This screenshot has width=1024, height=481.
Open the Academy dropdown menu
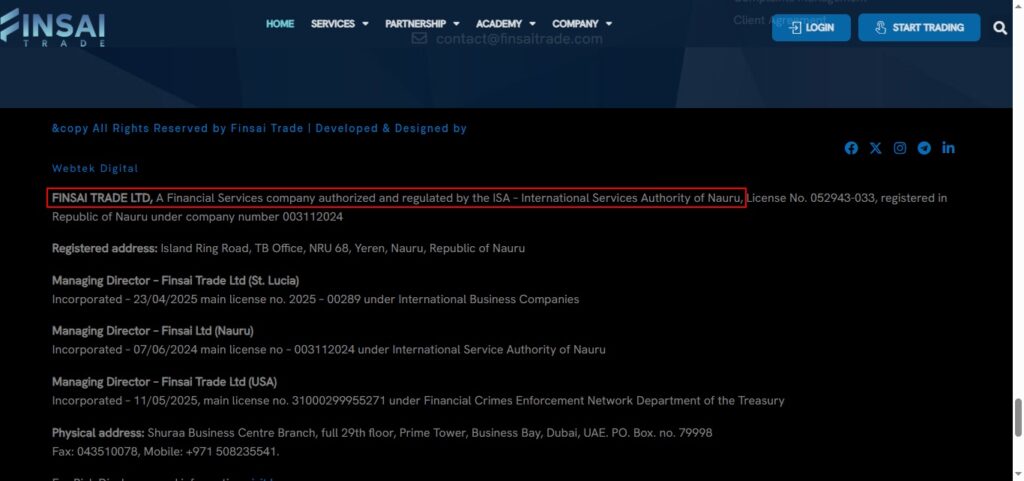pos(505,24)
